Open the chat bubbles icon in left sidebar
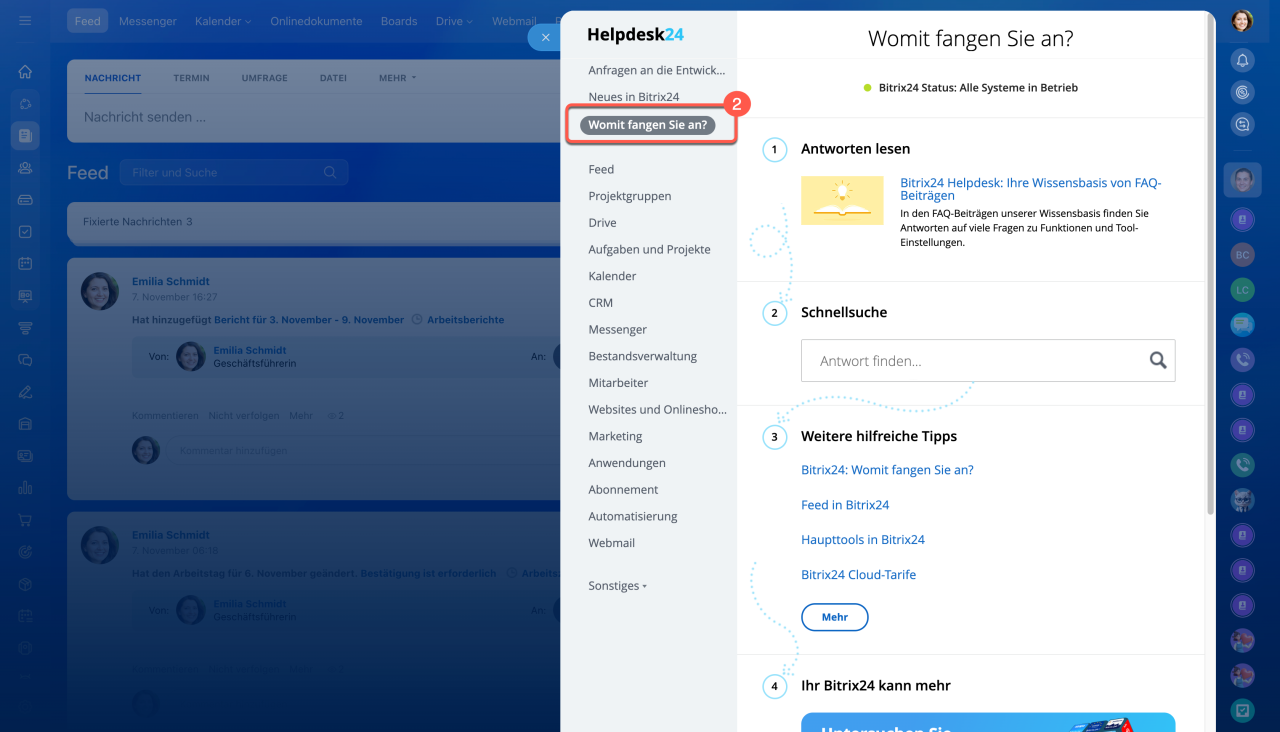Viewport: 1280px width, 732px height. click(x=25, y=360)
